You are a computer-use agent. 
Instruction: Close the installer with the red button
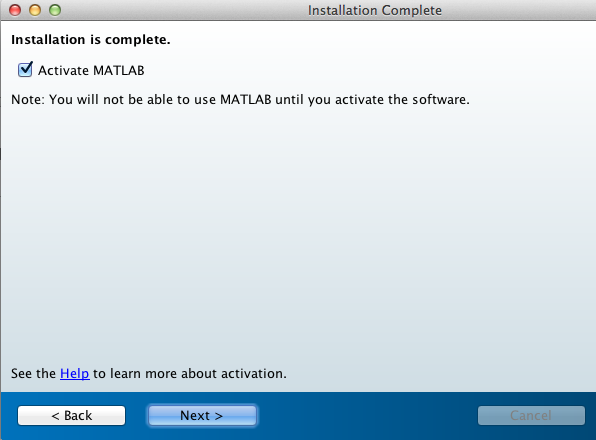click(x=15, y=10)
